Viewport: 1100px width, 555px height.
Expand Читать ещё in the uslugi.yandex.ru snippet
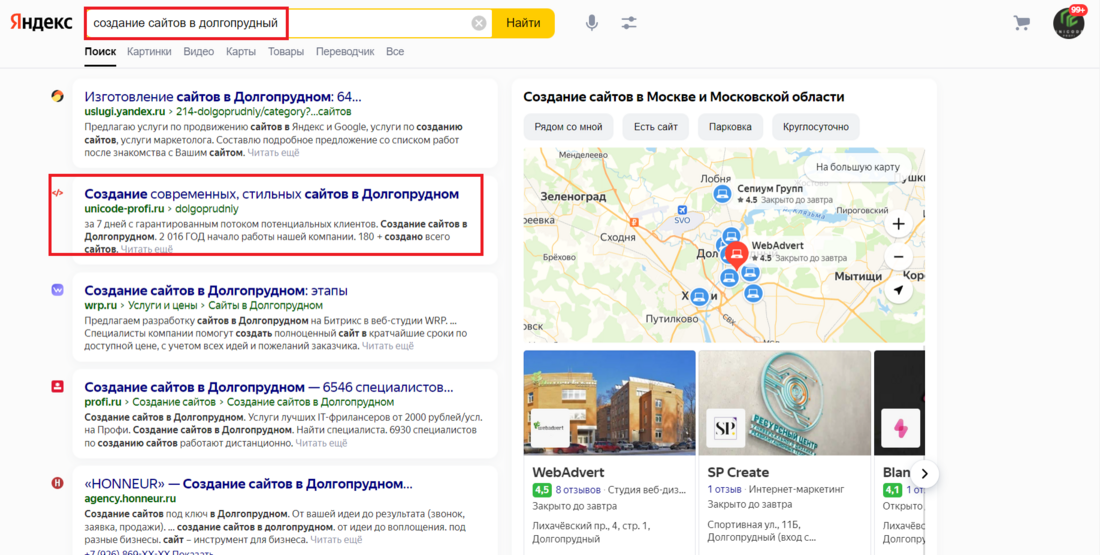click(273, 152)
